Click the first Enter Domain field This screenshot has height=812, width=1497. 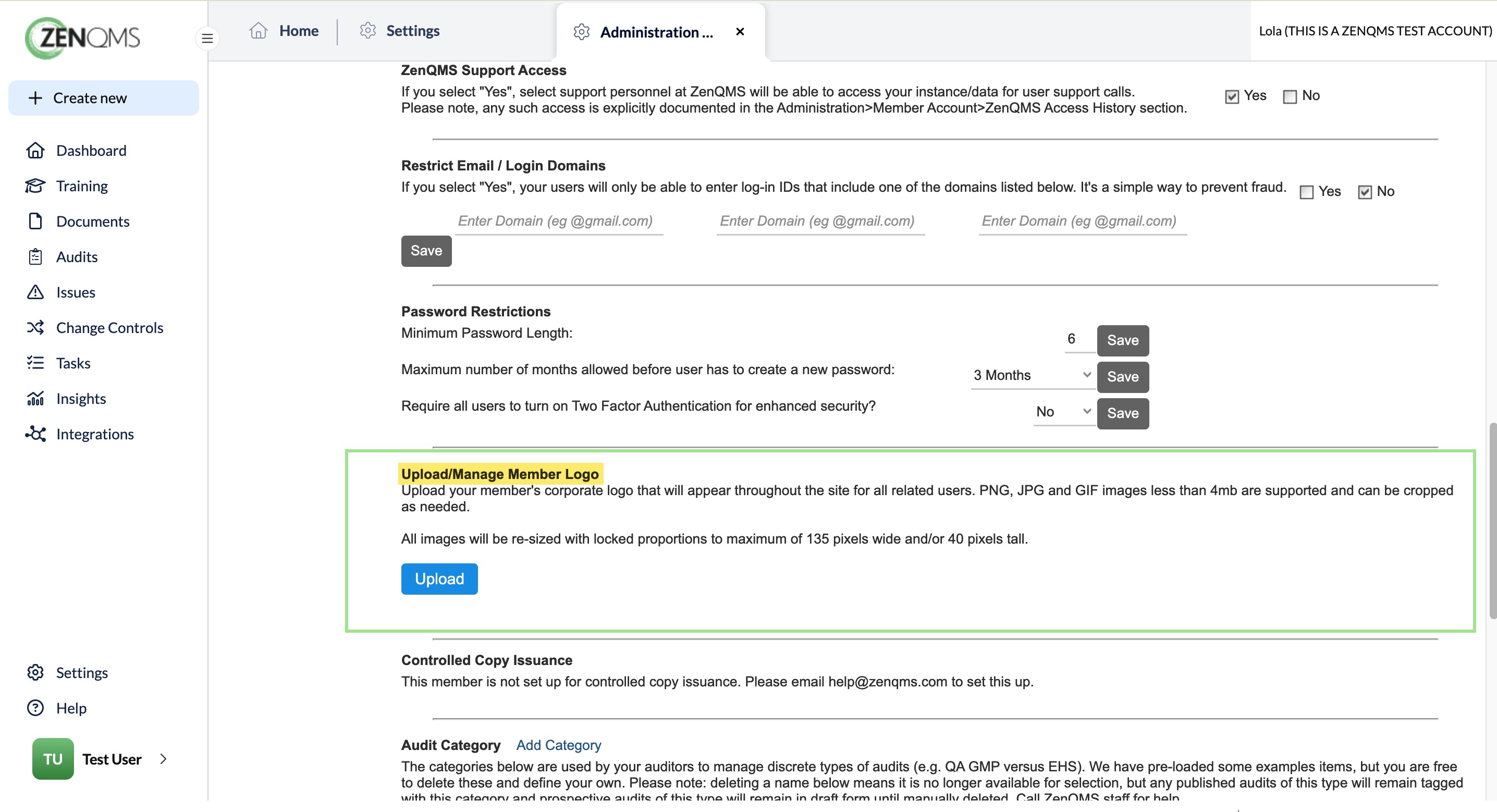pos(558,222)
